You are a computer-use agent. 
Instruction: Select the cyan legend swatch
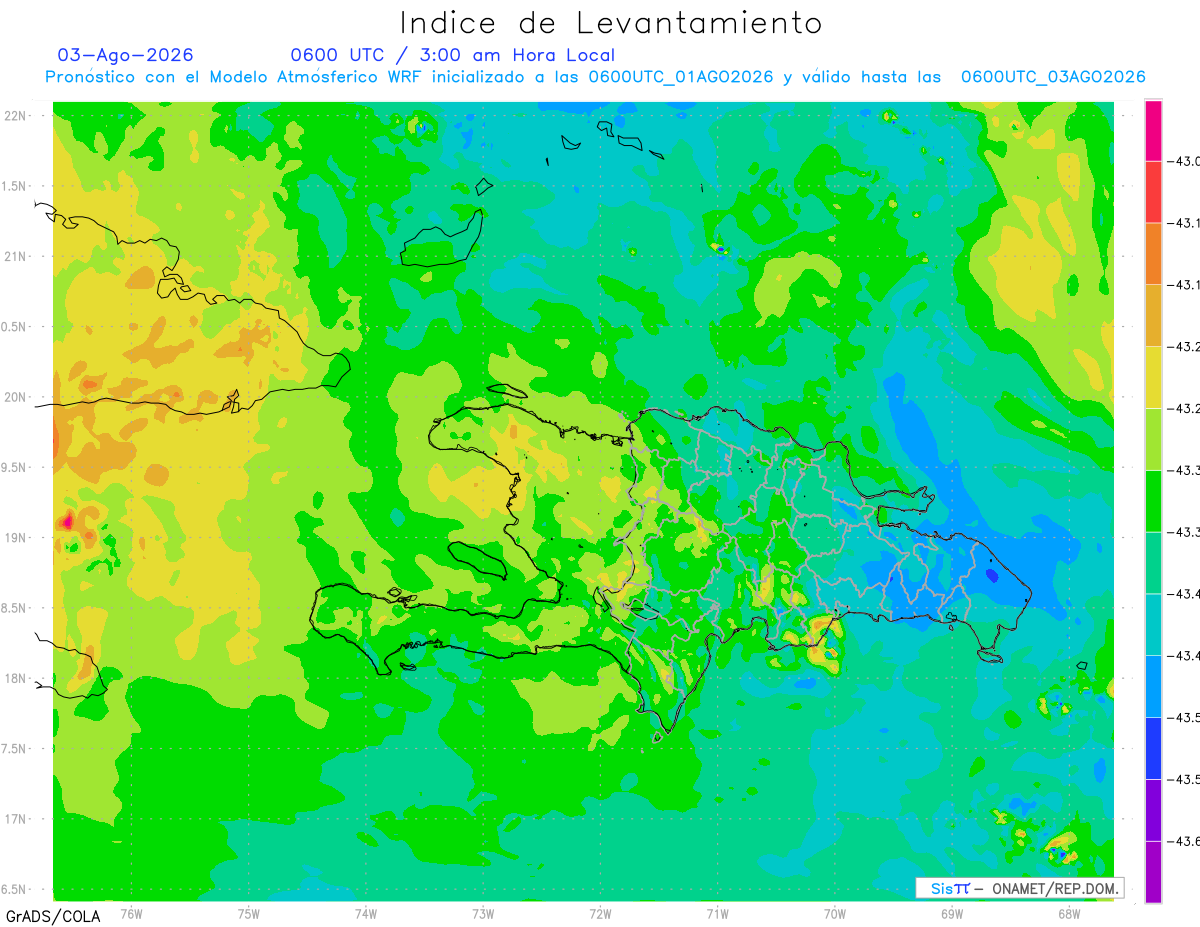pos(1153,624)
